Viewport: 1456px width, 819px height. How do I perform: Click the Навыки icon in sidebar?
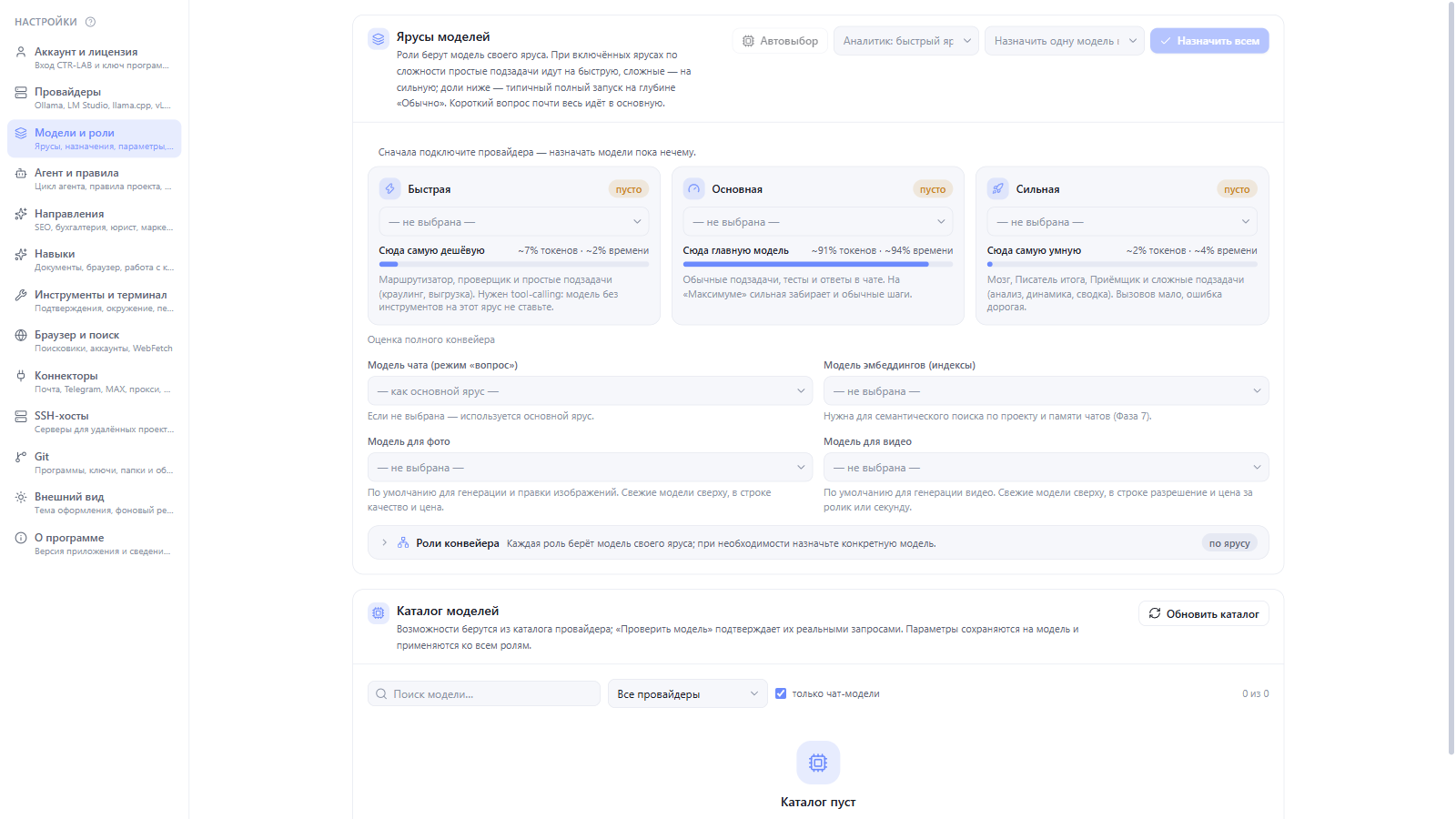pos(21,254)
